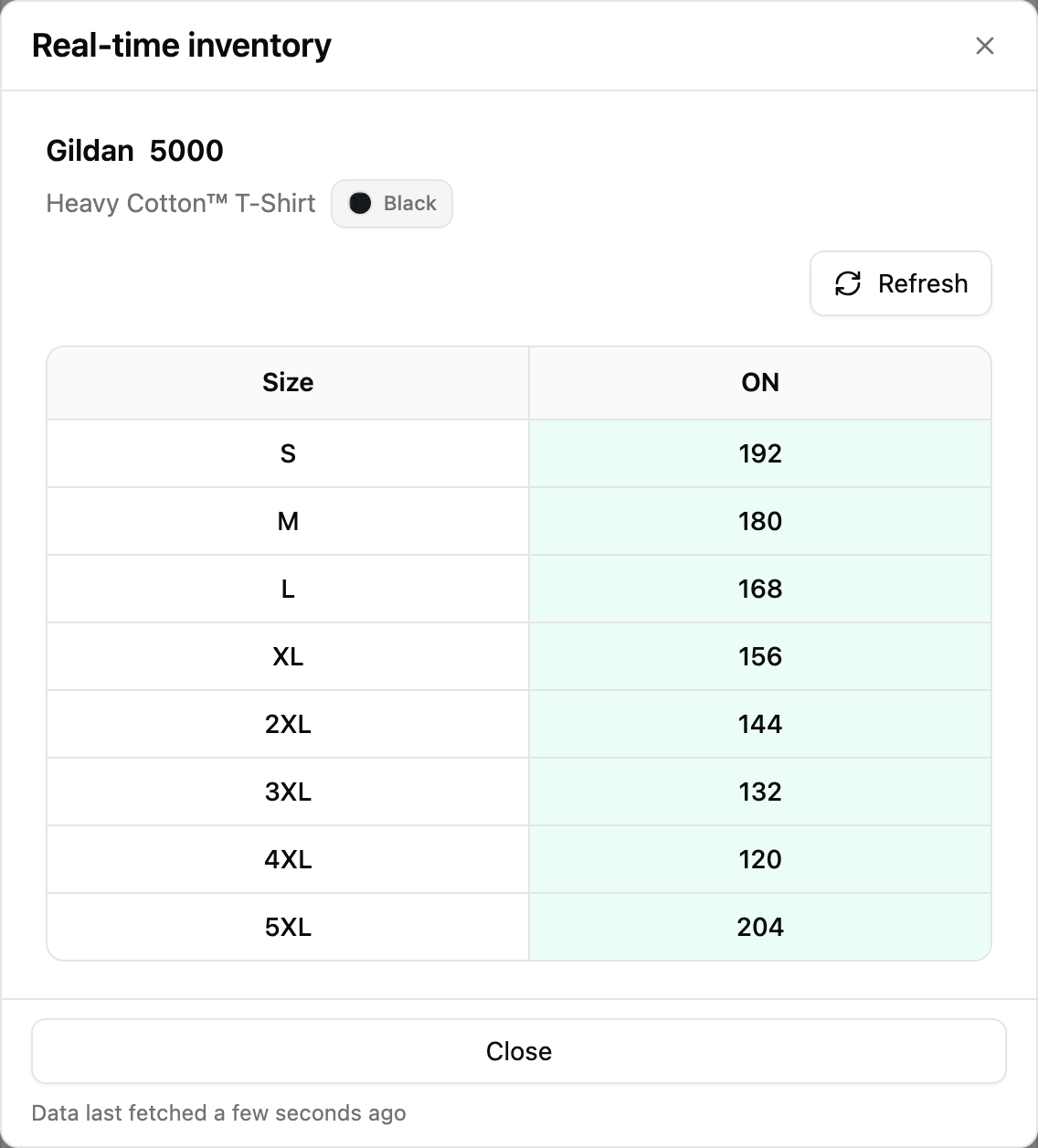Select the M size row
The image size is (1038, 1148).
click(519, 521)
